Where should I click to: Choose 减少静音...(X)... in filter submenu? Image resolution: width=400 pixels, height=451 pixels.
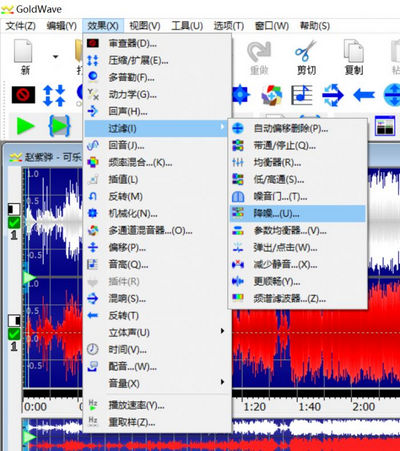(298, 264)
